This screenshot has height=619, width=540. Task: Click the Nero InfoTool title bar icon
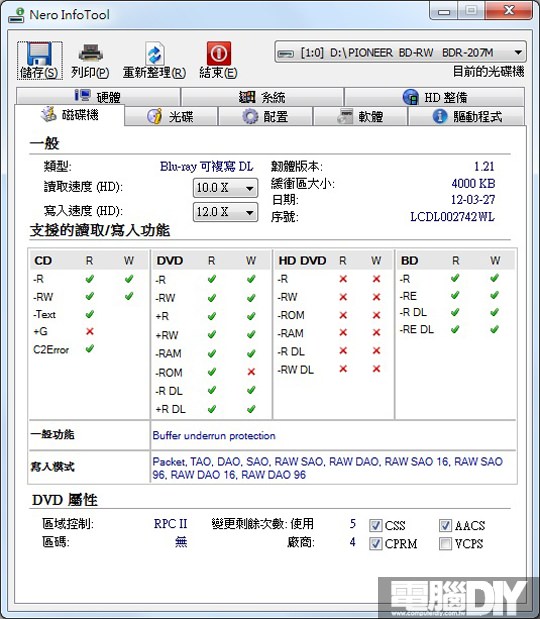[17, 15]
